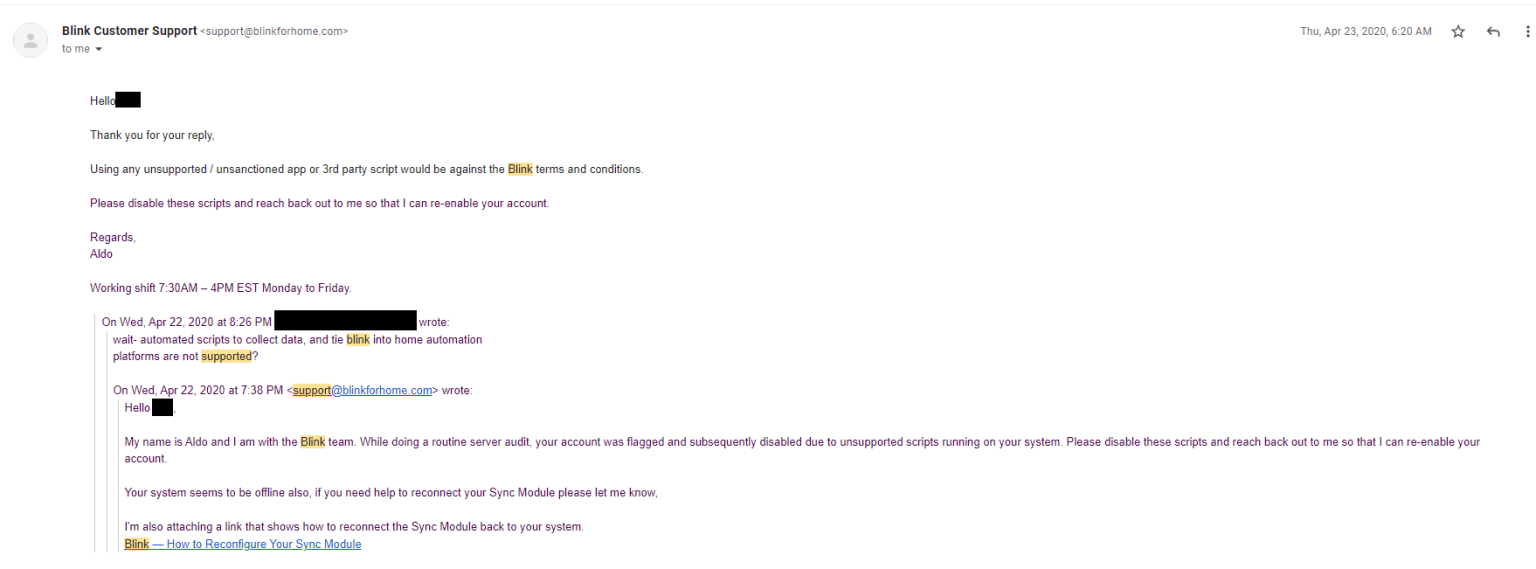Click the redacted sender in the 8:26 PM quote

click(345, 321)
